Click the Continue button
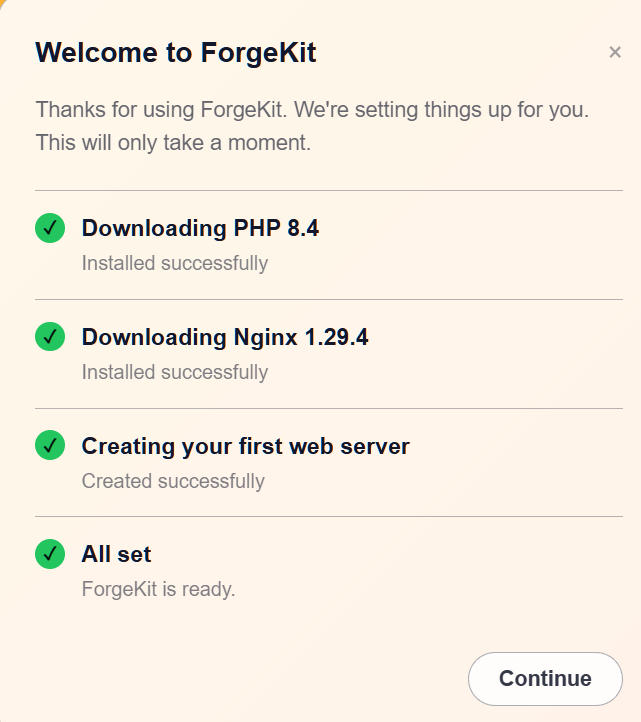 (545, 679)
